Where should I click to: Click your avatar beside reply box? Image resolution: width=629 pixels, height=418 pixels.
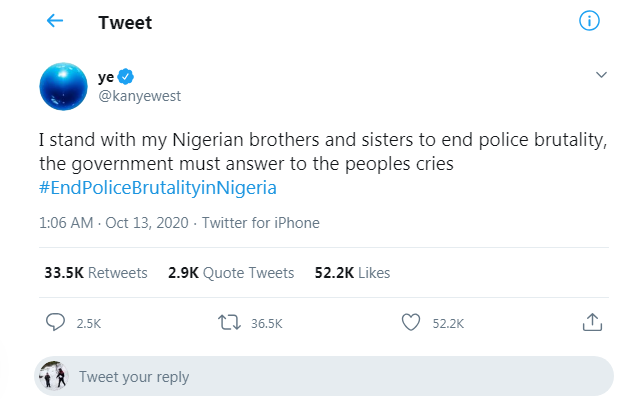52,377
